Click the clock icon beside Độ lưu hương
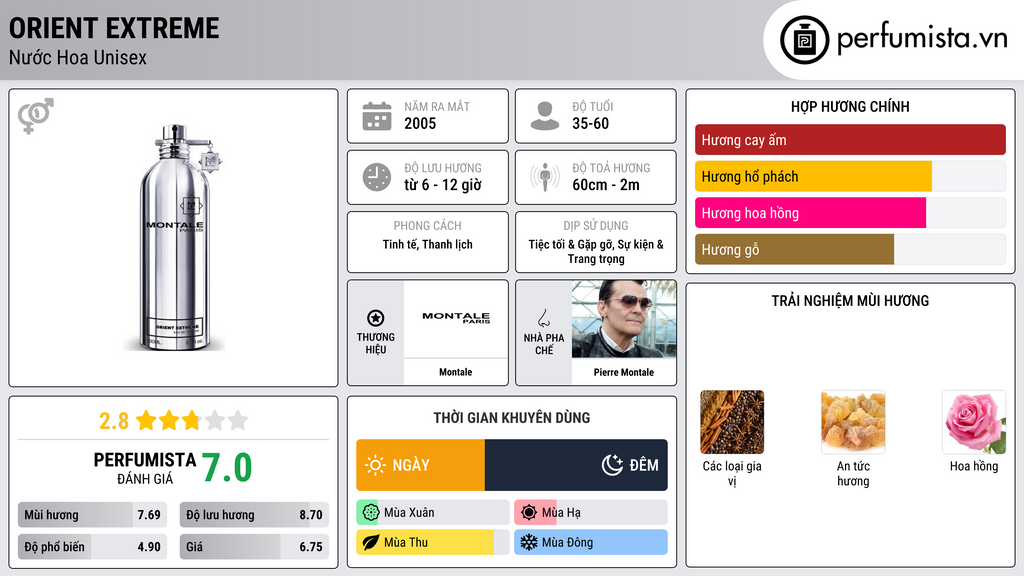 click(x=377, y=177)
